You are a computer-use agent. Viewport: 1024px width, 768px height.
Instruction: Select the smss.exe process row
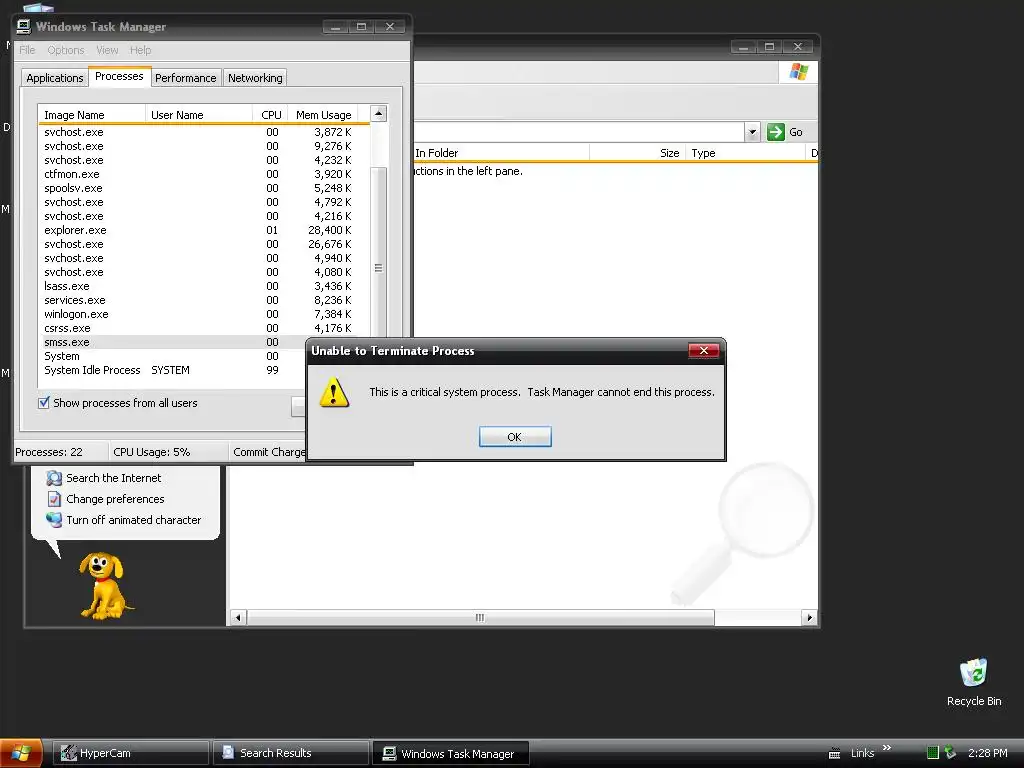[x=173, y=342]
